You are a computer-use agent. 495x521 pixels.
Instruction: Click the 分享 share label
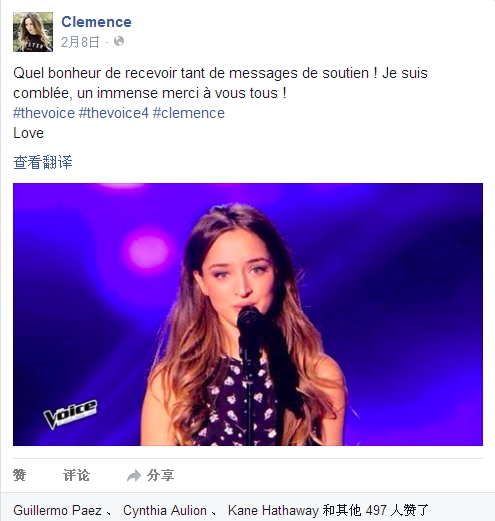pyautogui.click(x=160, y=475)
